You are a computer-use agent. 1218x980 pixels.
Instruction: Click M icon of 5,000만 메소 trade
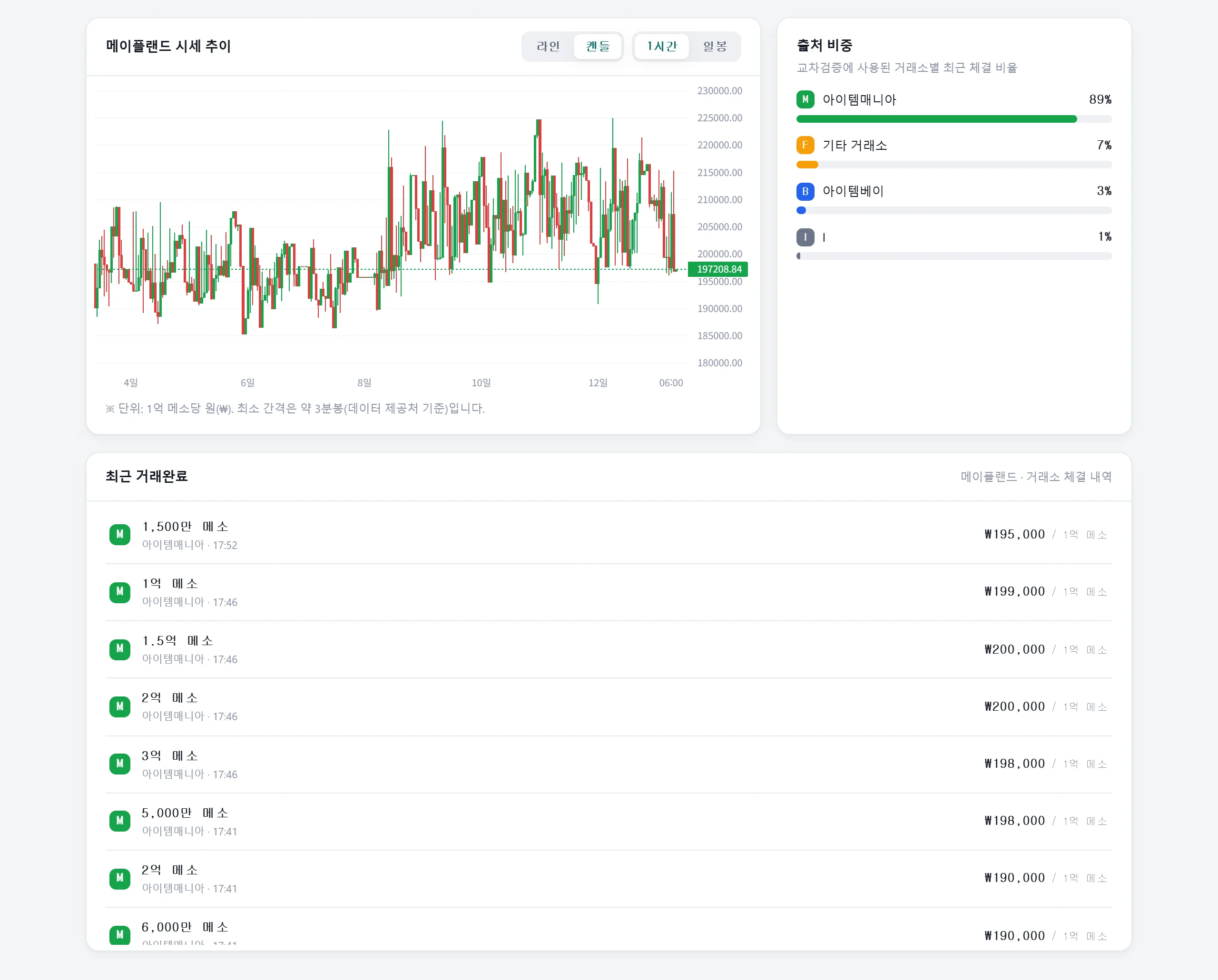120,821
